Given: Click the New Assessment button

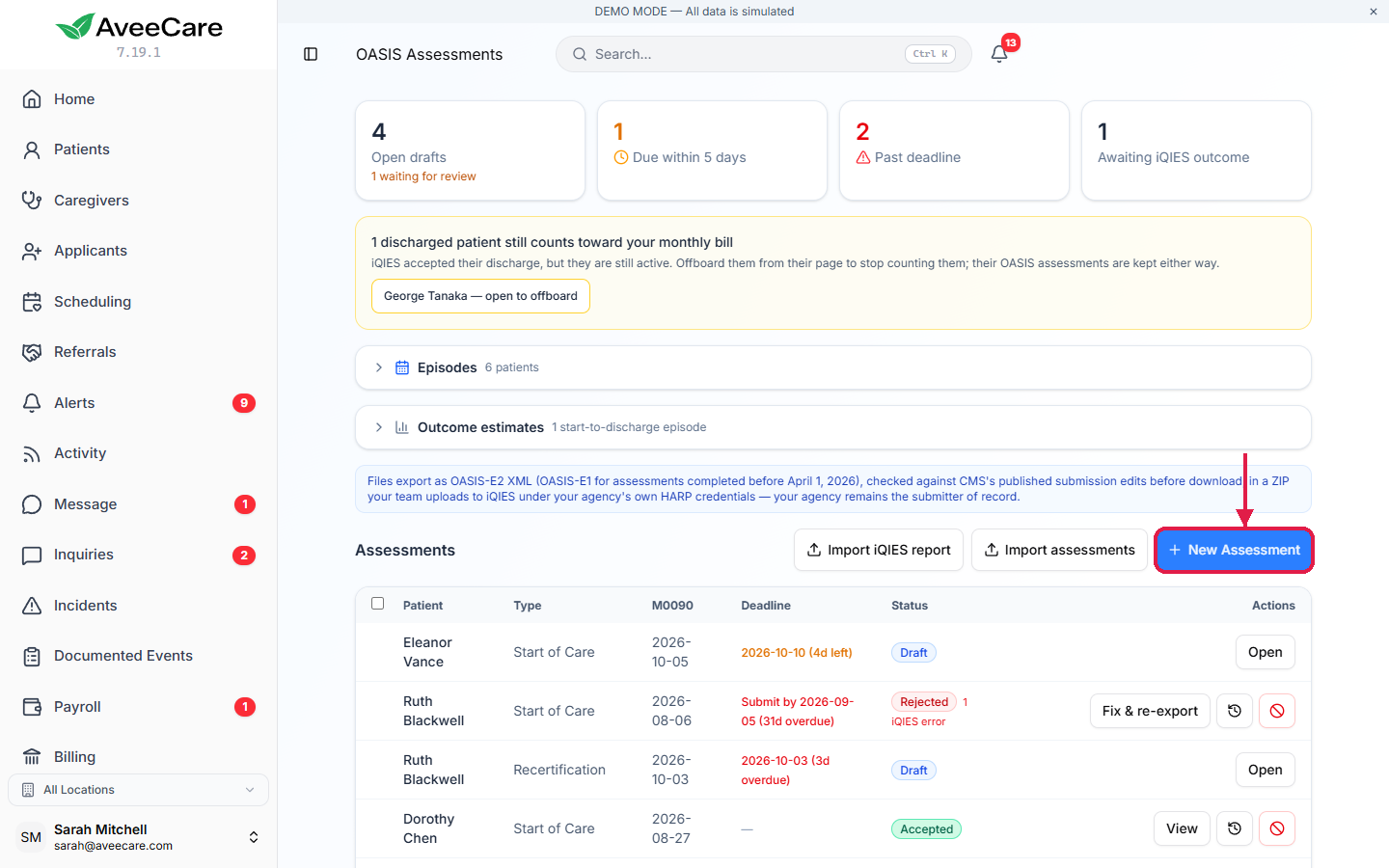Looking at the screenshot, I should [1234, 550].
